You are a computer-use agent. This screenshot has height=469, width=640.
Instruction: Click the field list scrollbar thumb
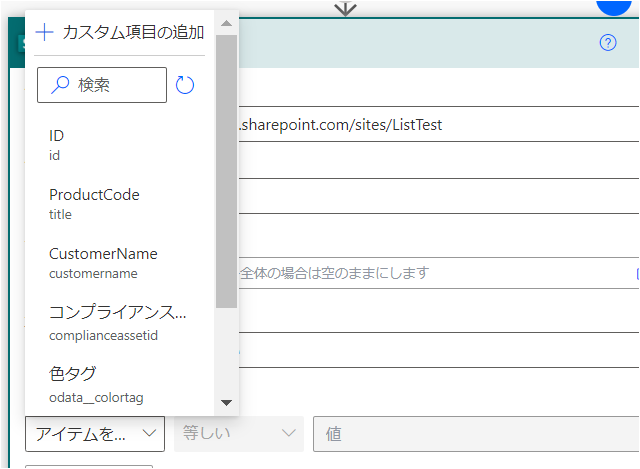tap(226, 170)
